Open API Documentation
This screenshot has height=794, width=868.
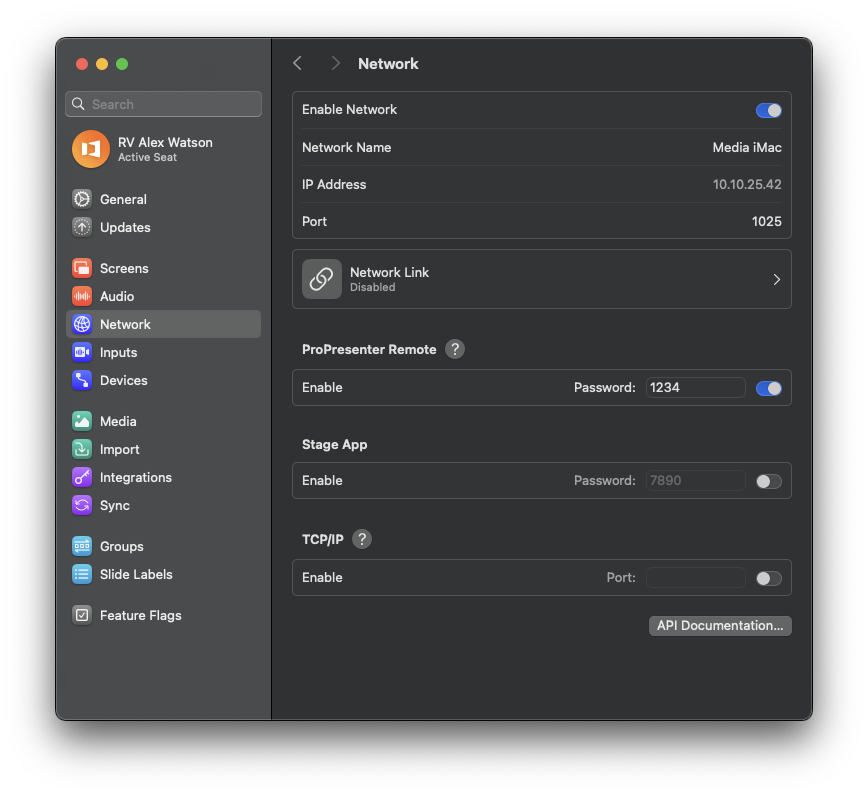pos(720,626)
